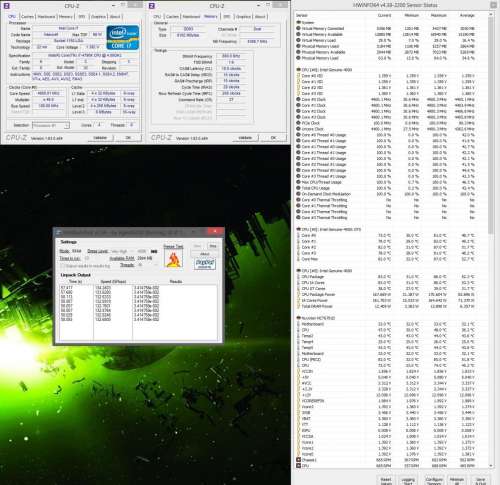The width and height of the screenshot is (500, 485).
Task: Click the Intel Core i7 logo in CPU-Z
Action: coord(123,38)
